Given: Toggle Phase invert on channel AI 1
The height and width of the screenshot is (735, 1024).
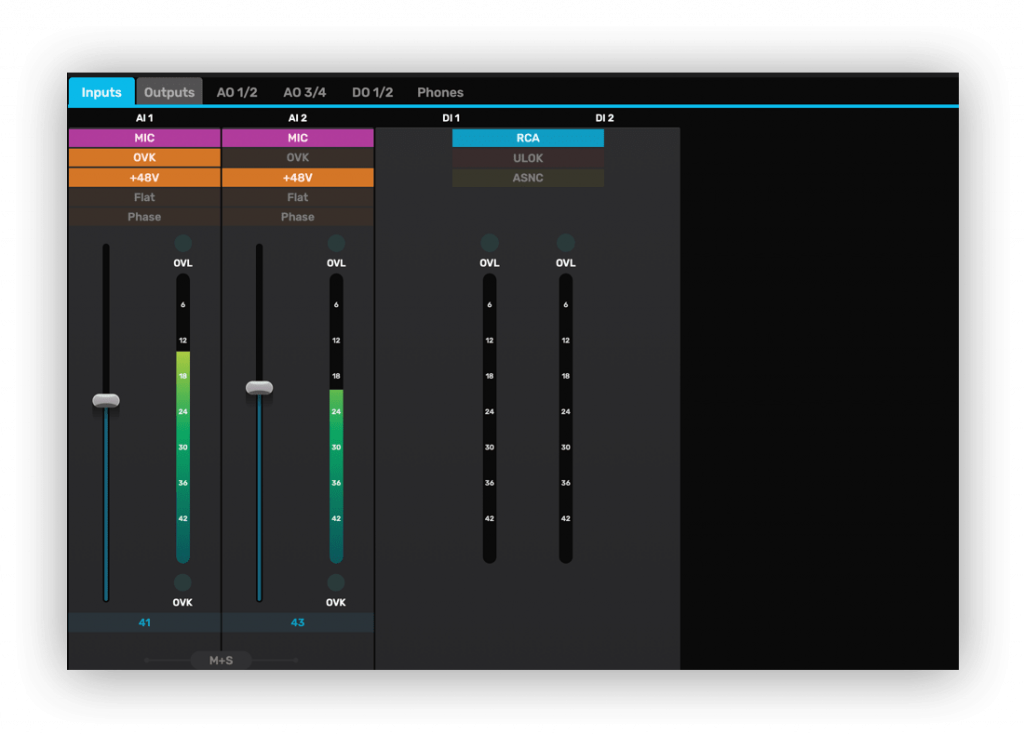Looking at the screenshot, I should tap(143, 217).
